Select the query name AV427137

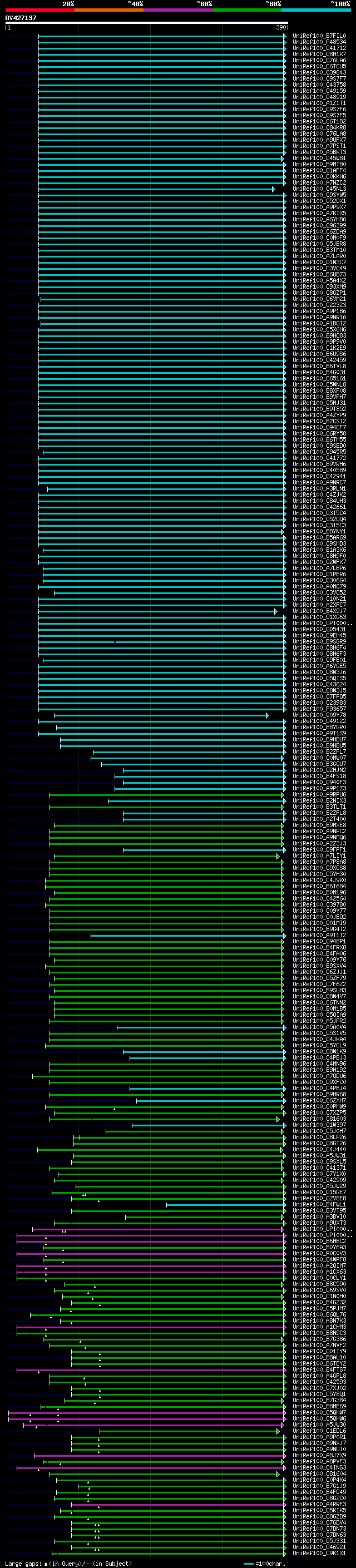(x=21, y=18)
